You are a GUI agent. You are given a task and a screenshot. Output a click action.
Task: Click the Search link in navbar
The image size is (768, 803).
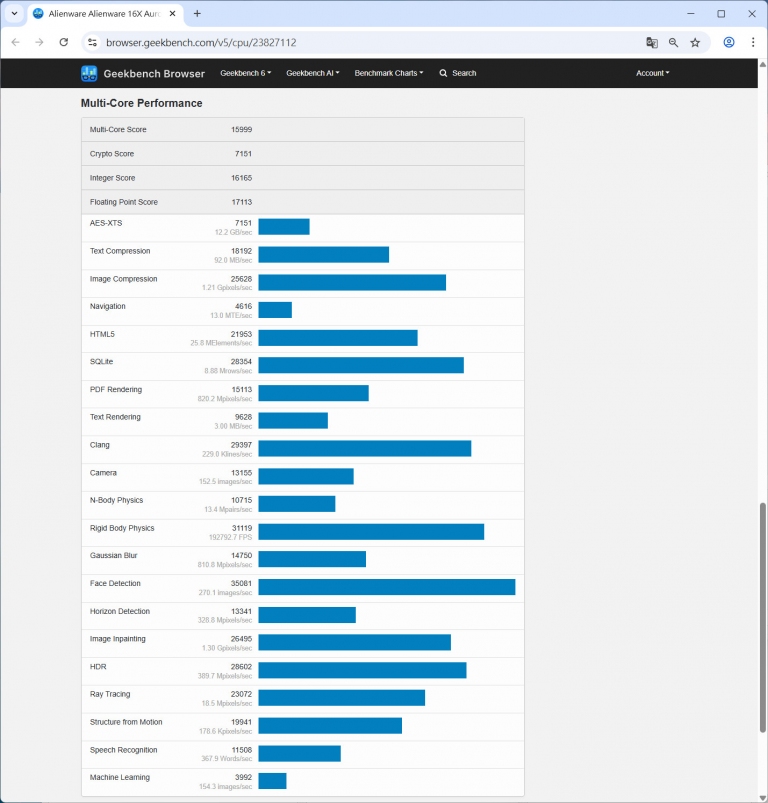(458, 73)
